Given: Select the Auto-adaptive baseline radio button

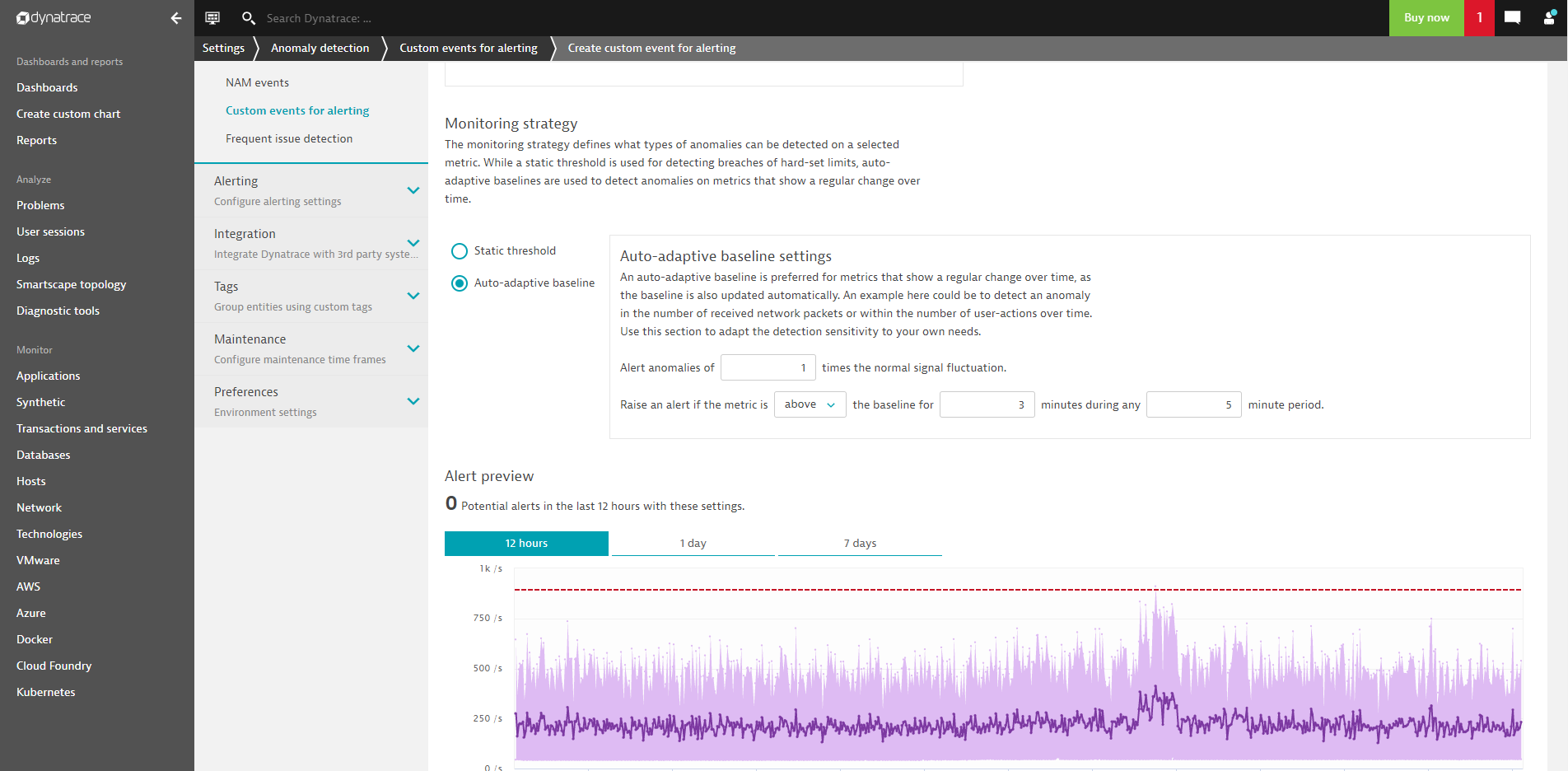Looking at the screenshot, I should (460, 283).
